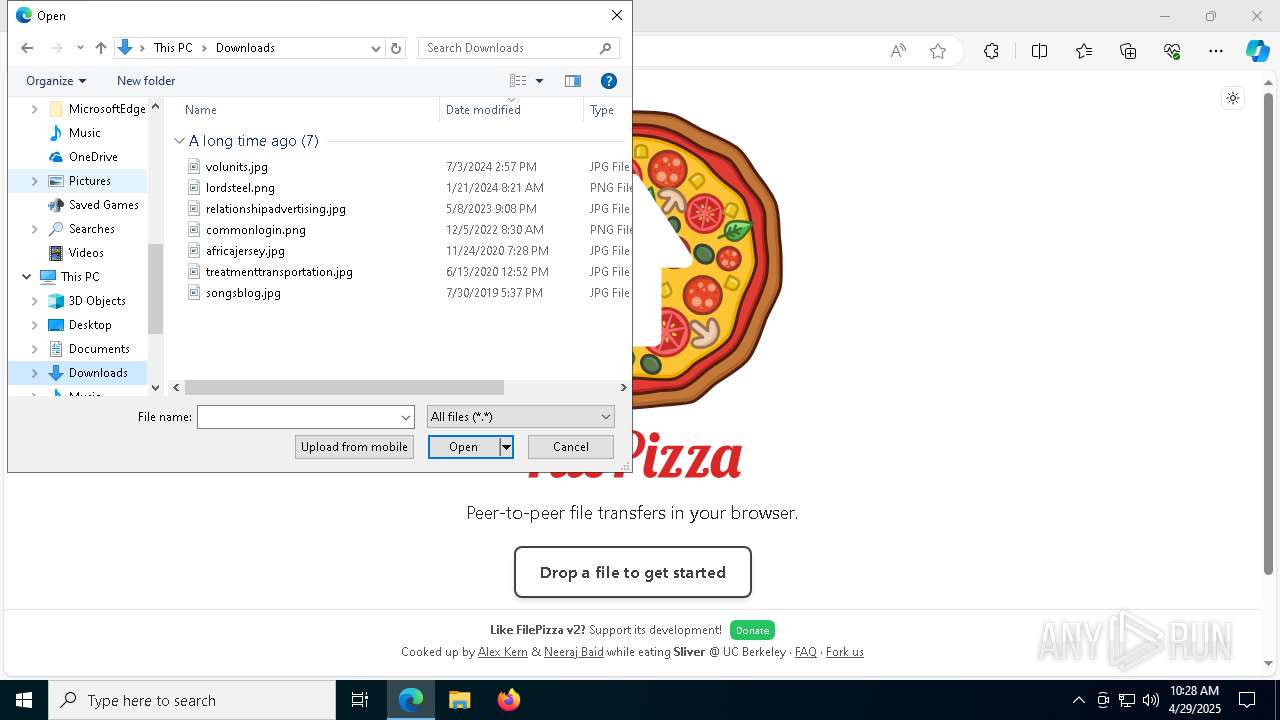The width and height of the screenshot is (1280, 720).
Task: Show the preview pane
Action: point(573,81)
